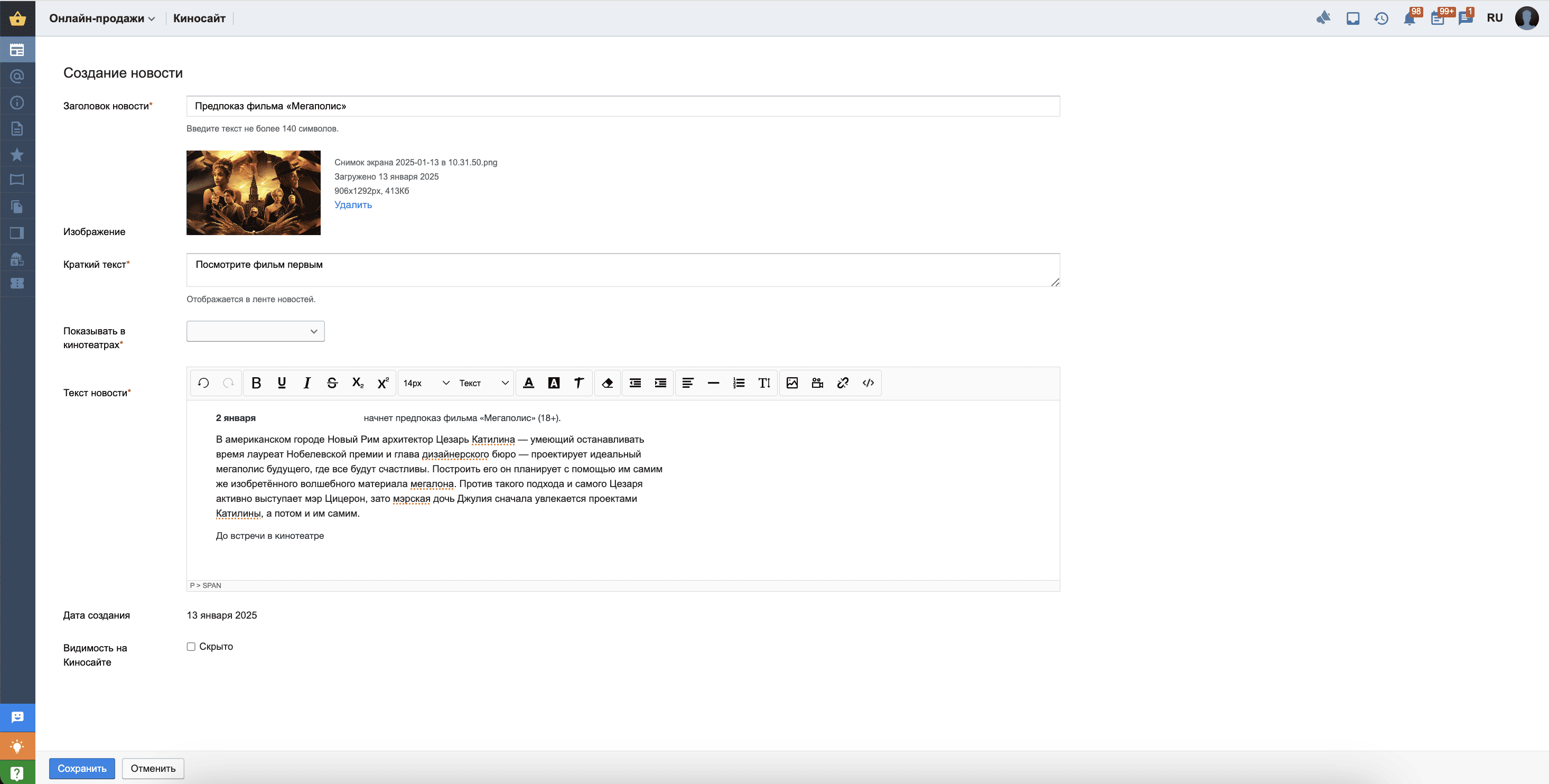Open the copy documents sidebar icon

coord(17,207)
